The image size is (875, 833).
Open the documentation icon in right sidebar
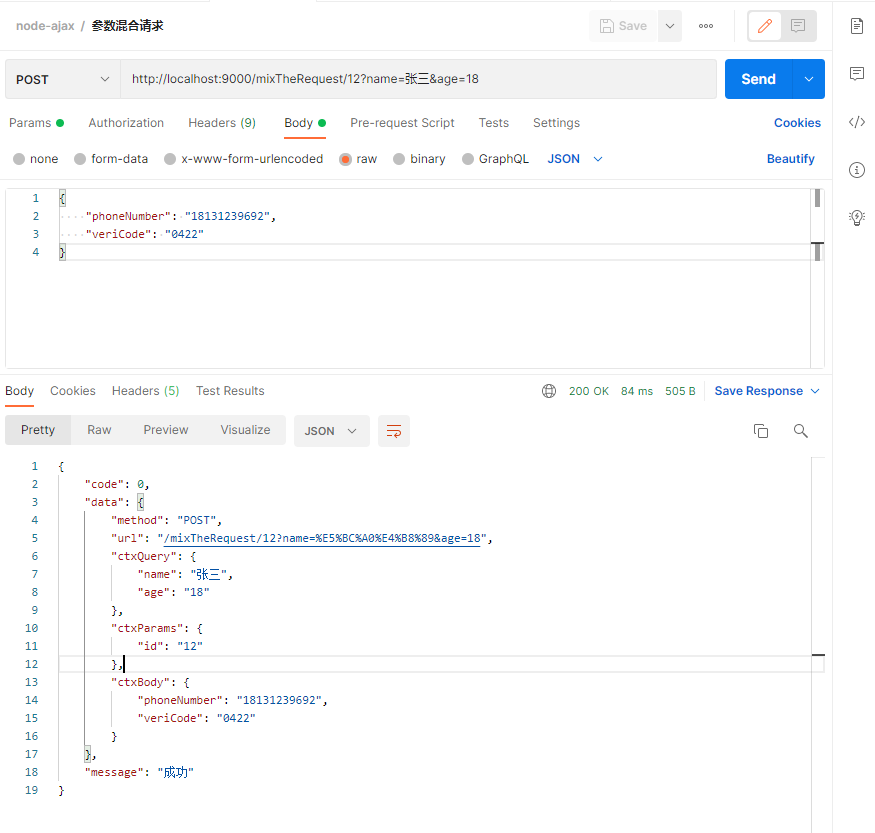click(x=857, y=26)
